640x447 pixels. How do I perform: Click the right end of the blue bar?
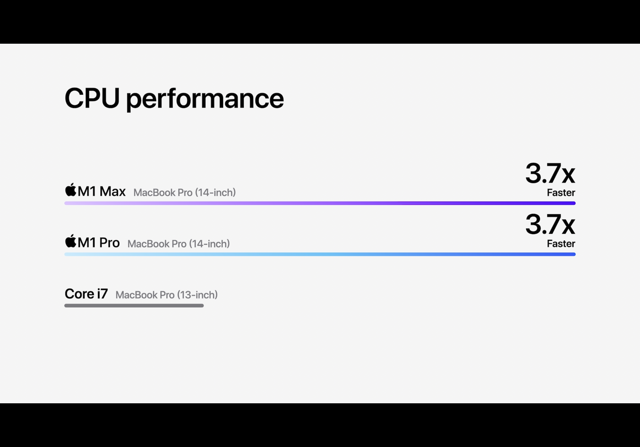pos(573,254)
